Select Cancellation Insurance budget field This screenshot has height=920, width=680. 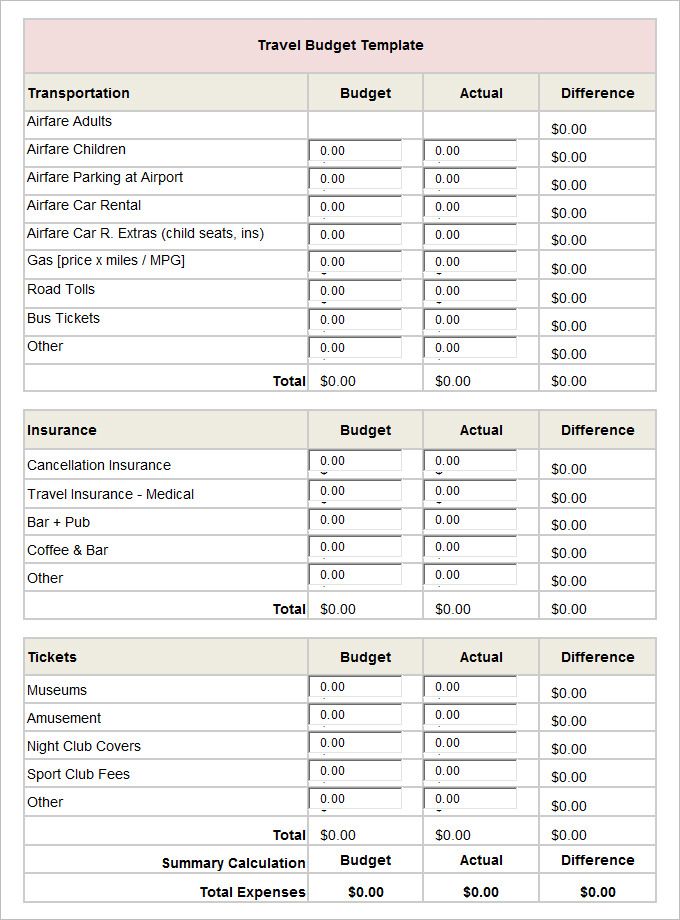click(x=356, y=461)
